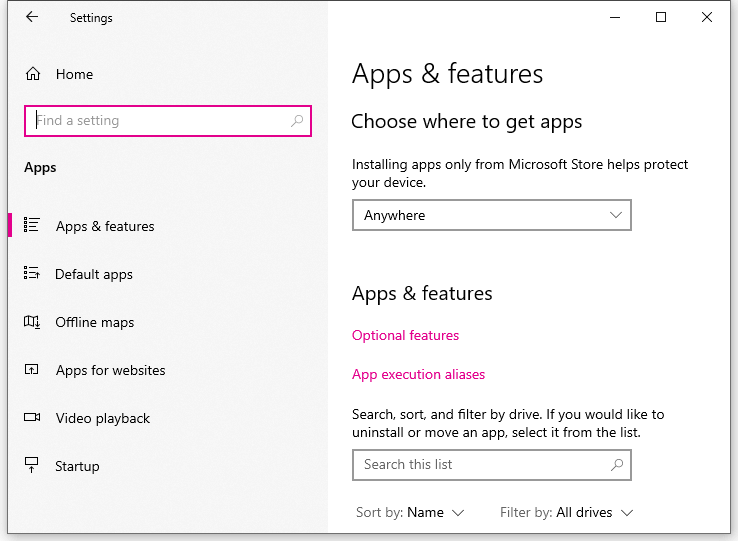
Task: Go to Offline maps section
Action: (95, 322)
